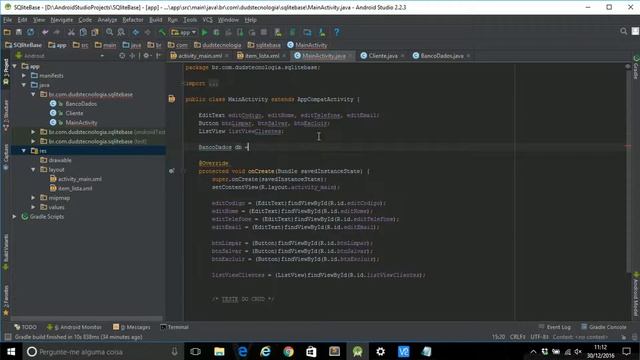The image size is (640, 360).
Task: Click the SDK Manager icon
Action: [322, 32]
